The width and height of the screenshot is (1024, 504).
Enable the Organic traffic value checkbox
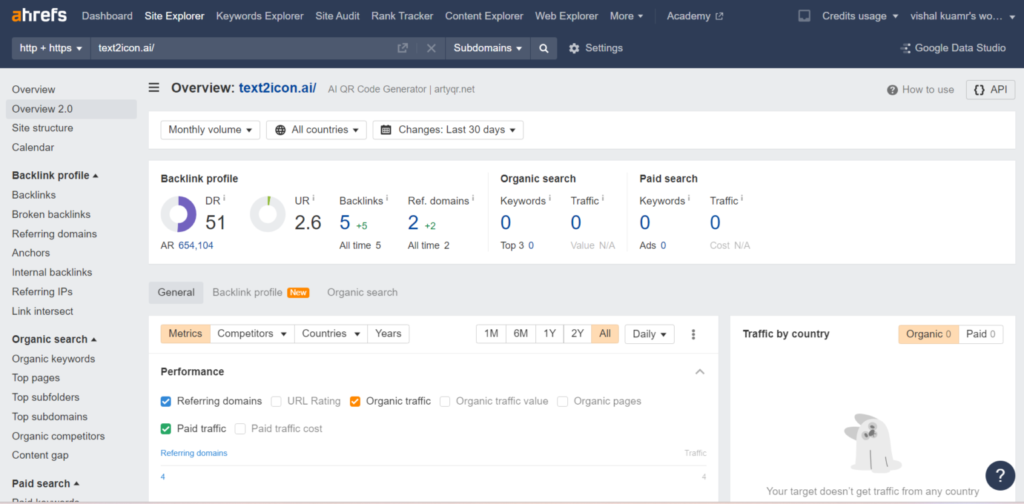445,402
